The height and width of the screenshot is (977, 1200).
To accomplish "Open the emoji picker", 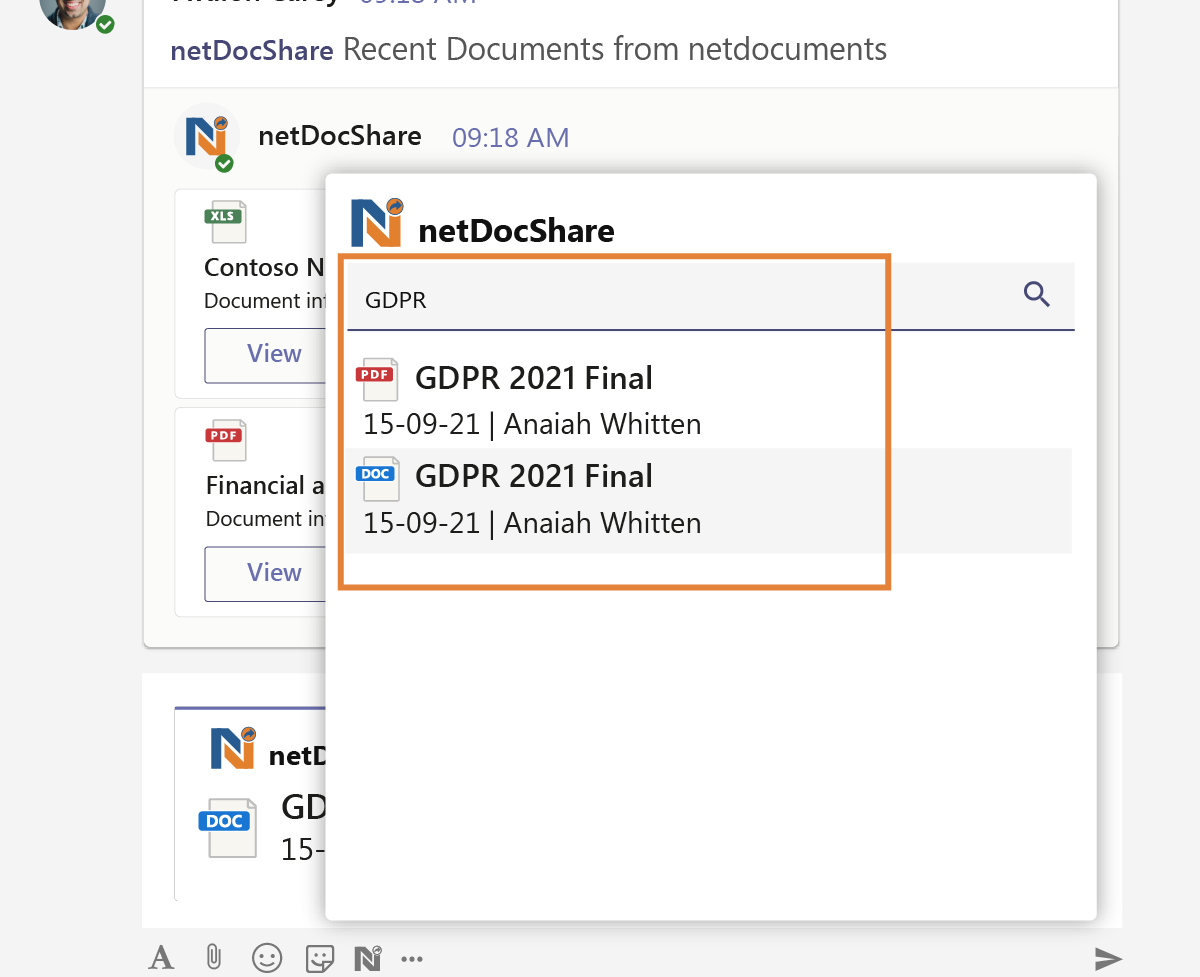I will 266,958.
